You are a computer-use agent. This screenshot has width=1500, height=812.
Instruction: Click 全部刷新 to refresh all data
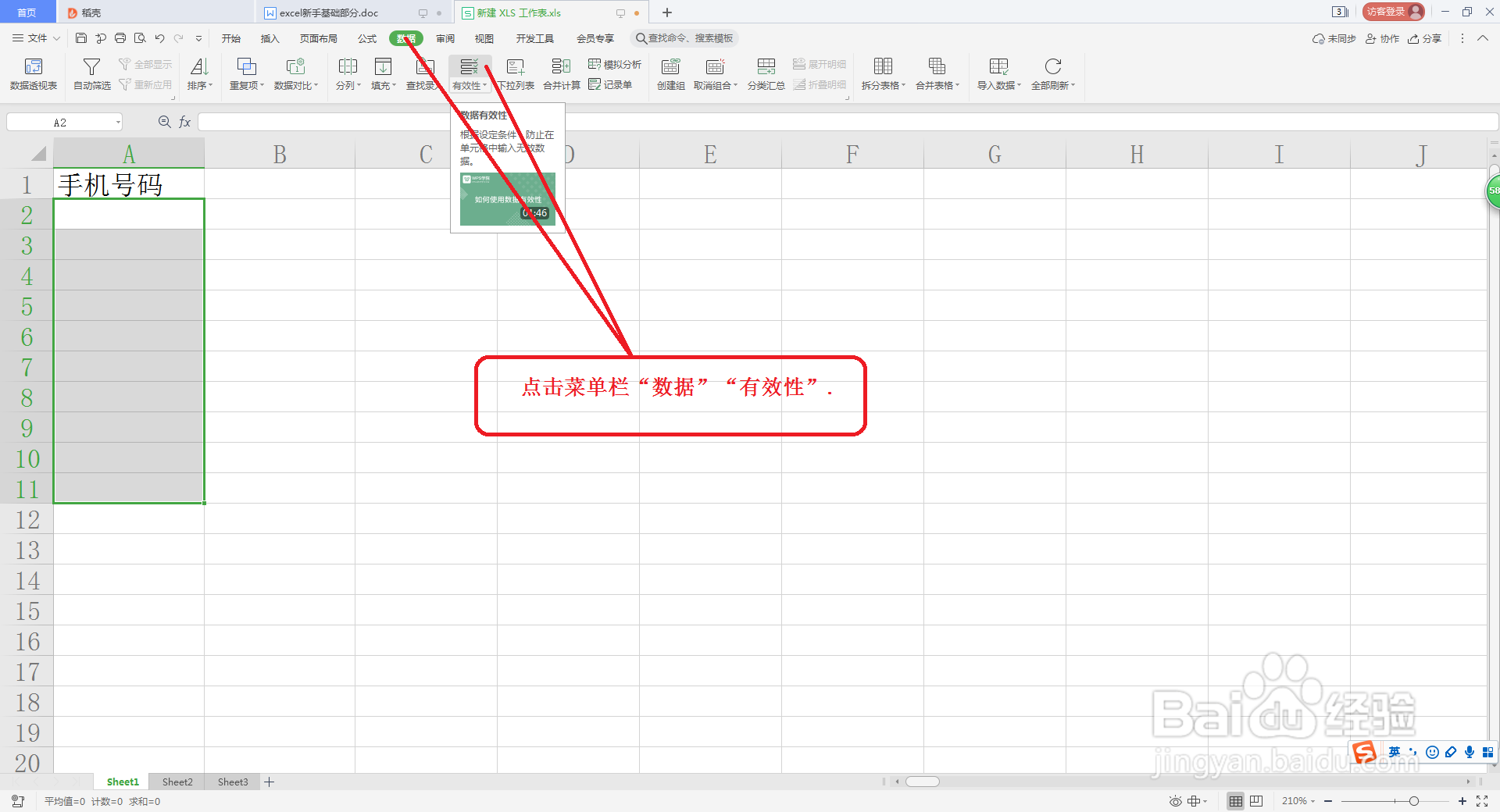[x=1052, y=74]
